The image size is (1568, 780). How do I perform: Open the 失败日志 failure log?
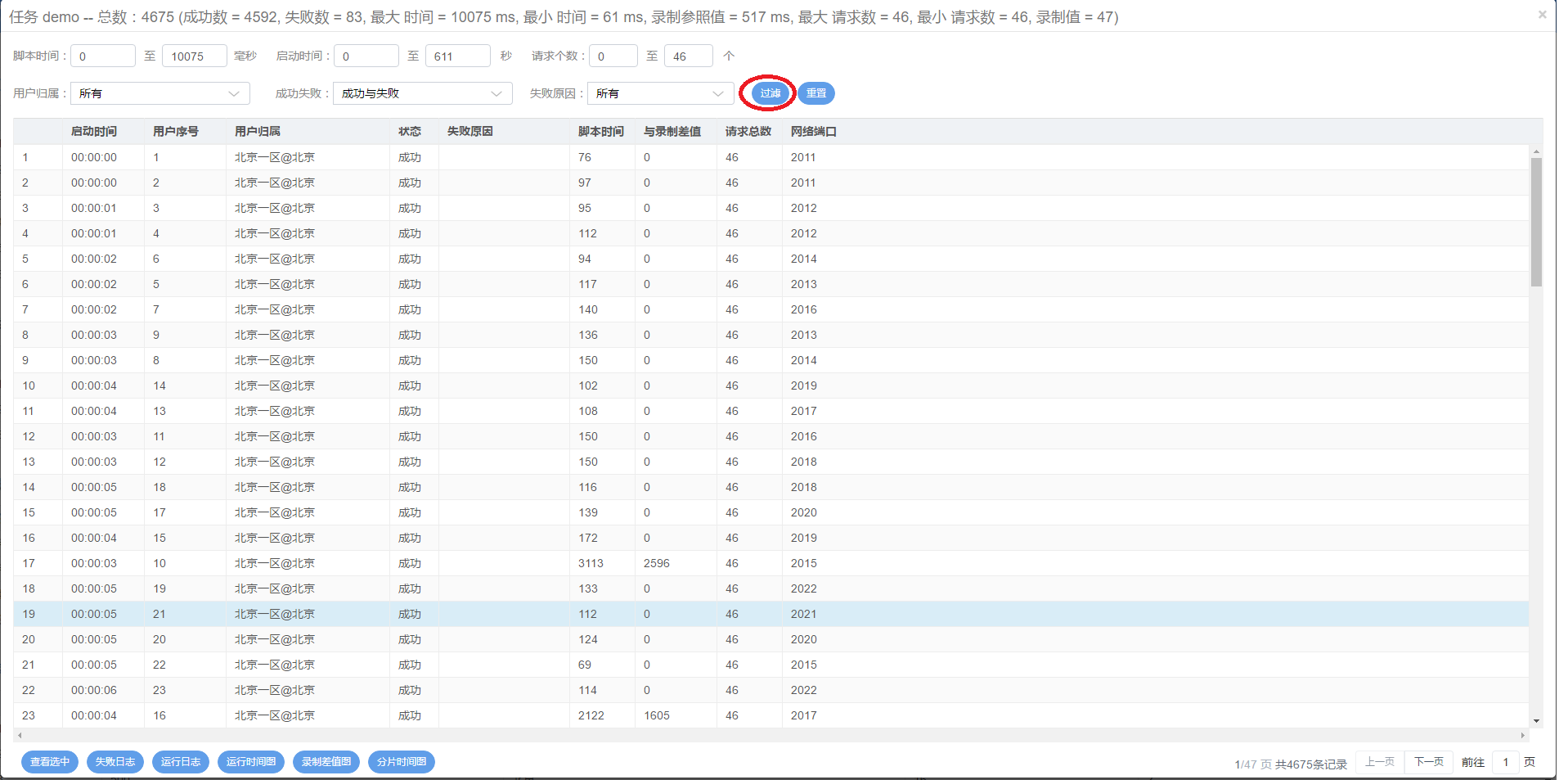tap(115, 762)
